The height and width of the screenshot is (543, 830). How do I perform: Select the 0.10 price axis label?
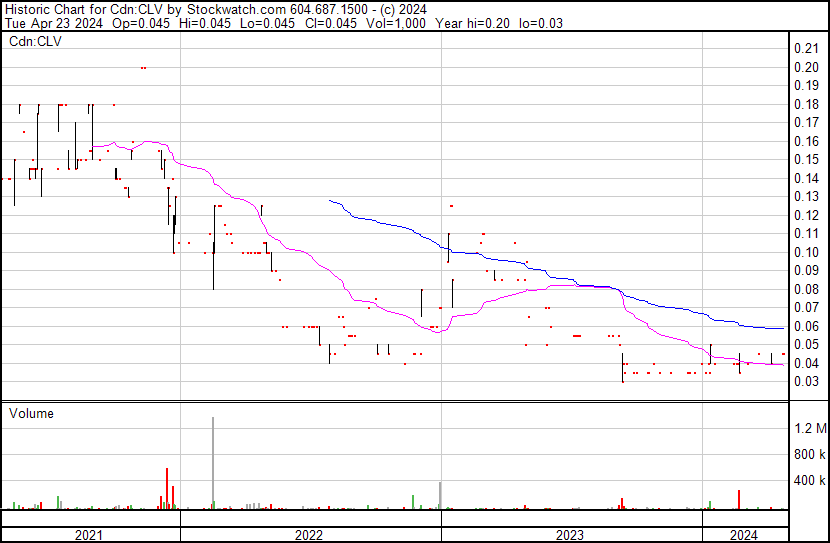coord(805,252)
